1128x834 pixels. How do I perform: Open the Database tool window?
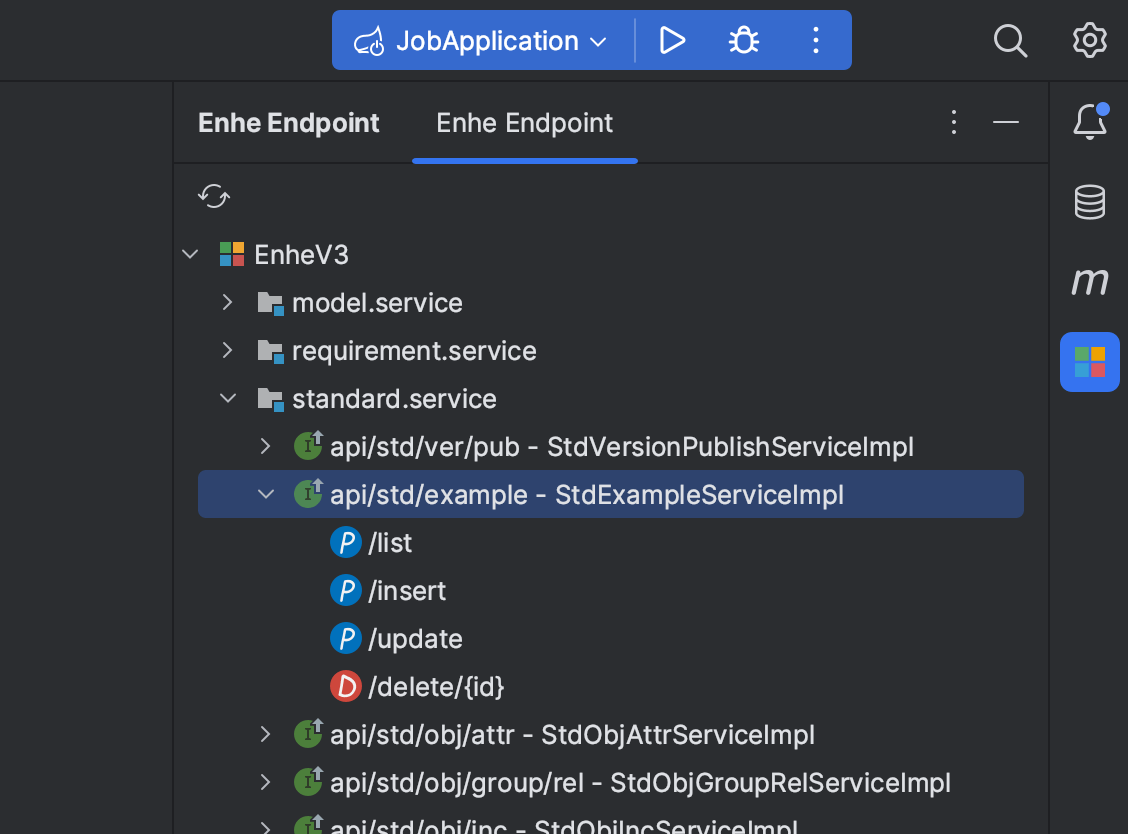[1089, 201]
